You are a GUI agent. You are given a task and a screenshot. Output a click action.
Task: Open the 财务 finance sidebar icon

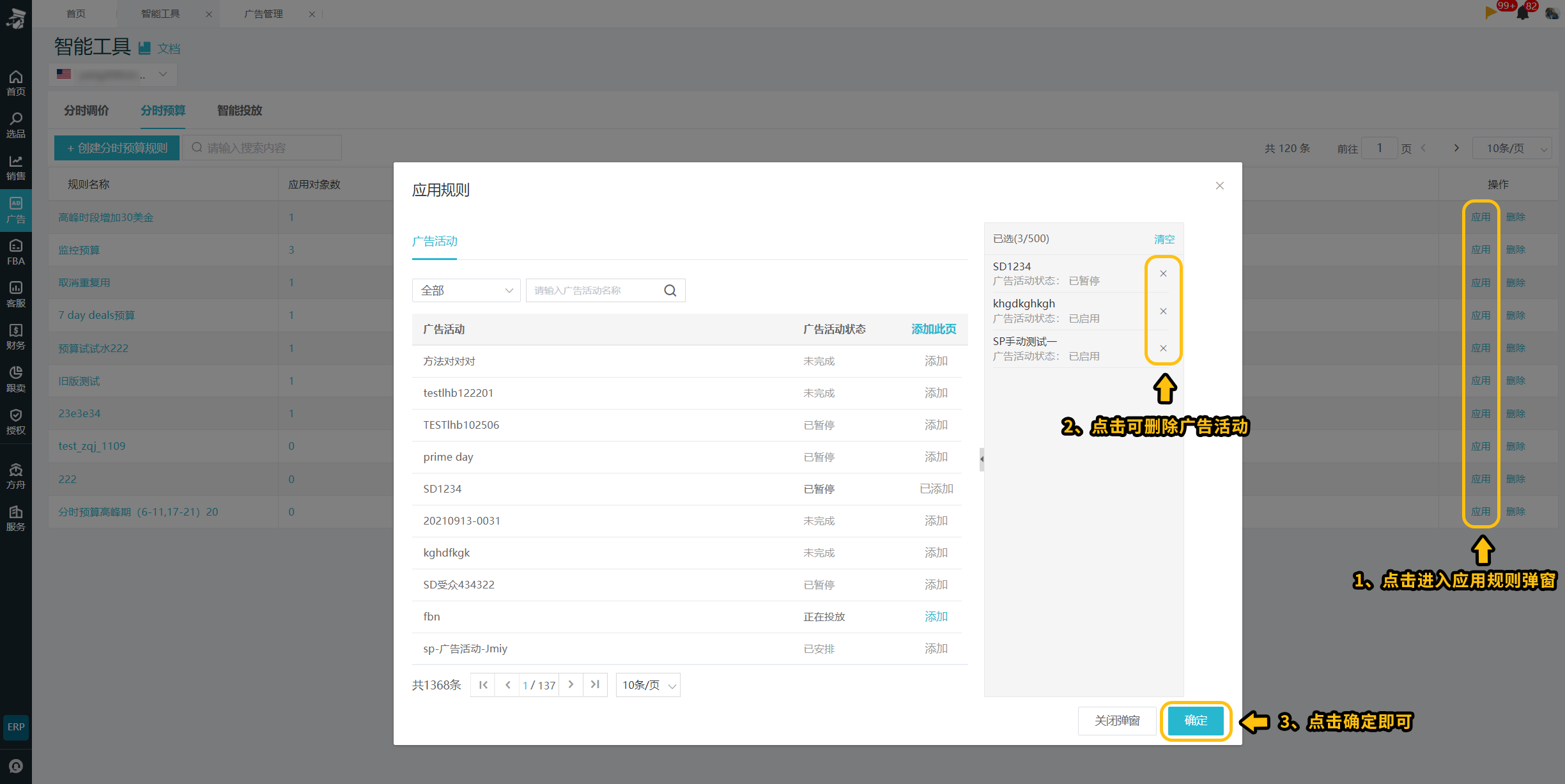(x=16, y=337)
